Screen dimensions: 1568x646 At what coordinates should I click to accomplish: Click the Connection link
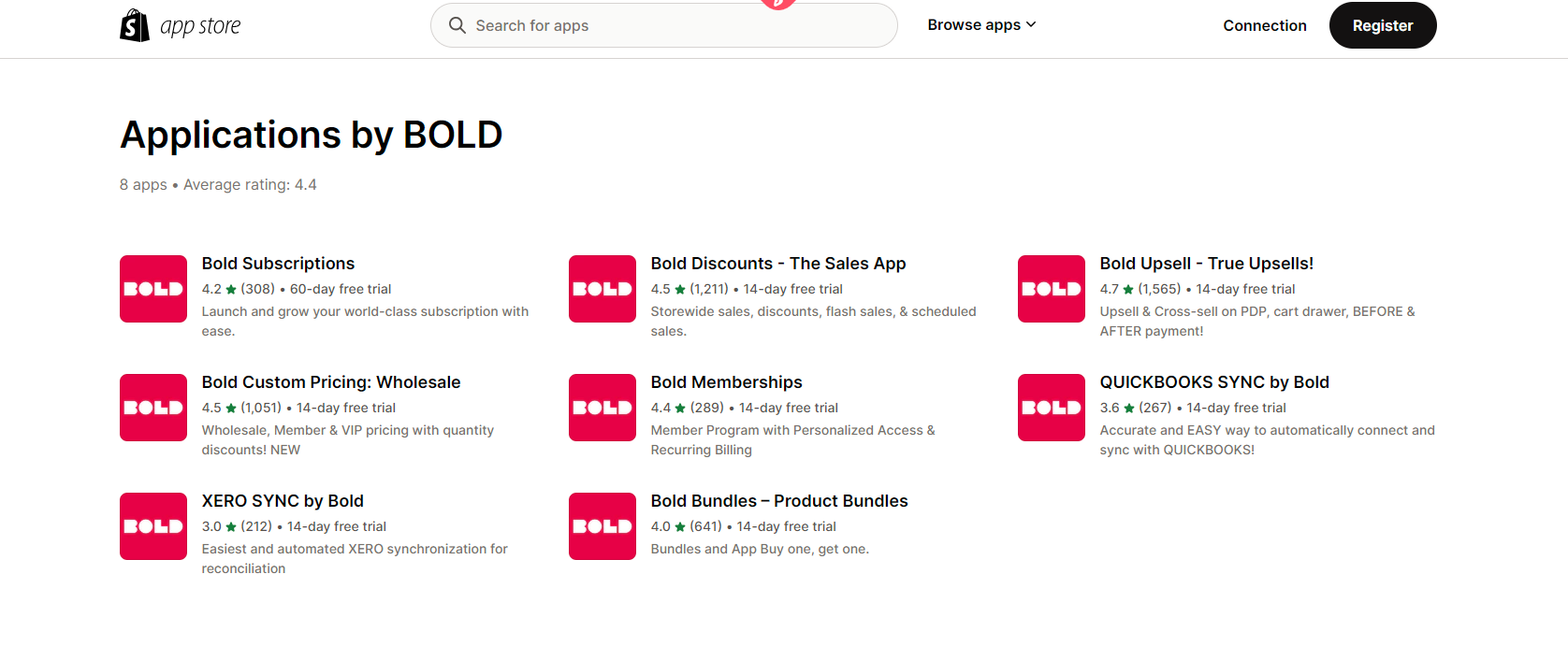(x=1265, y=25)
